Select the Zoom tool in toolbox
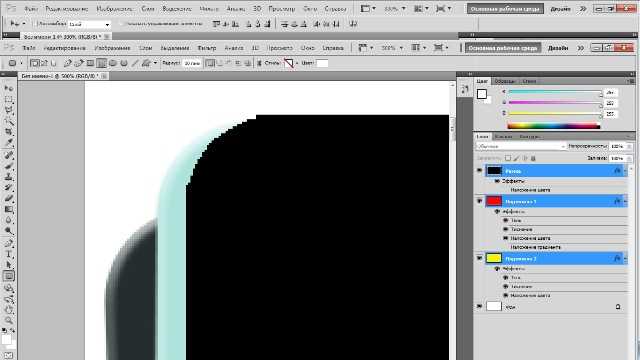This screenshot has width=640, height=360. click(9, 320)
